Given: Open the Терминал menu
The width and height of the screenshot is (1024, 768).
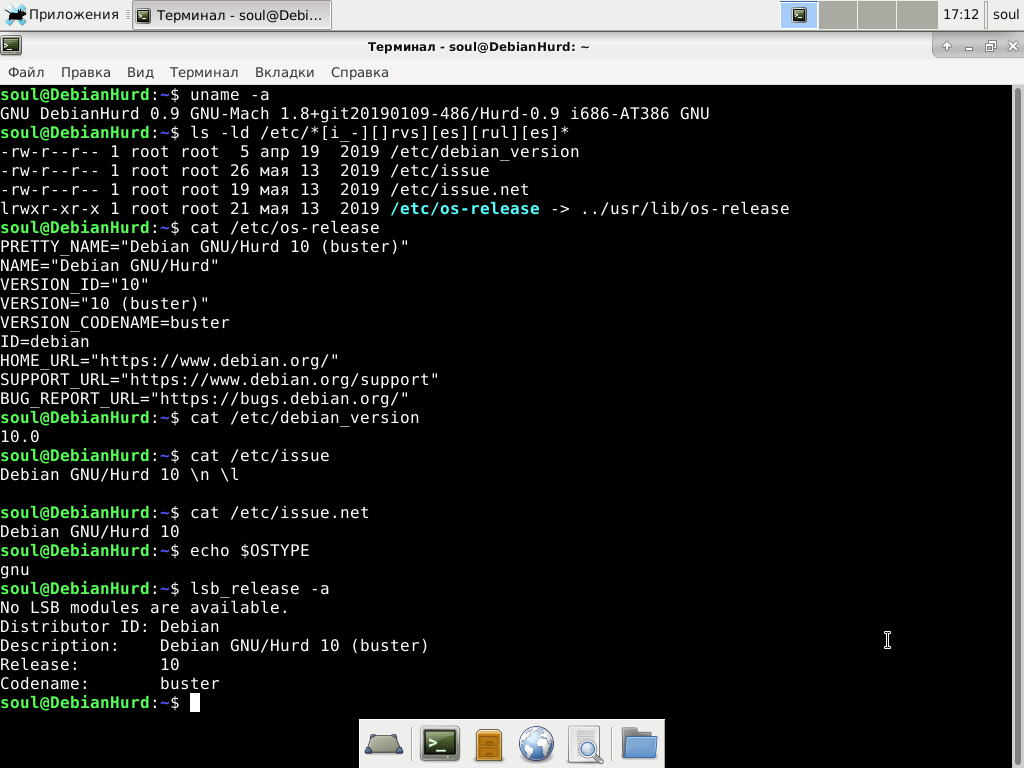Looking at the screenshot, I should (x=204, y=72).
